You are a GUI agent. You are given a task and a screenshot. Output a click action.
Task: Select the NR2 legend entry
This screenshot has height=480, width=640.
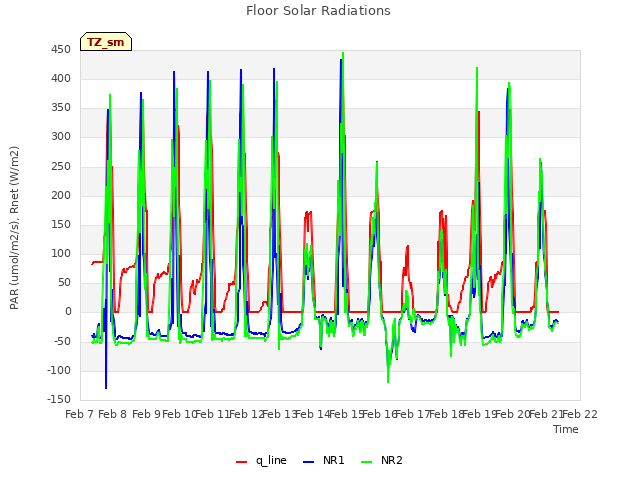click(x=382, y=460)
